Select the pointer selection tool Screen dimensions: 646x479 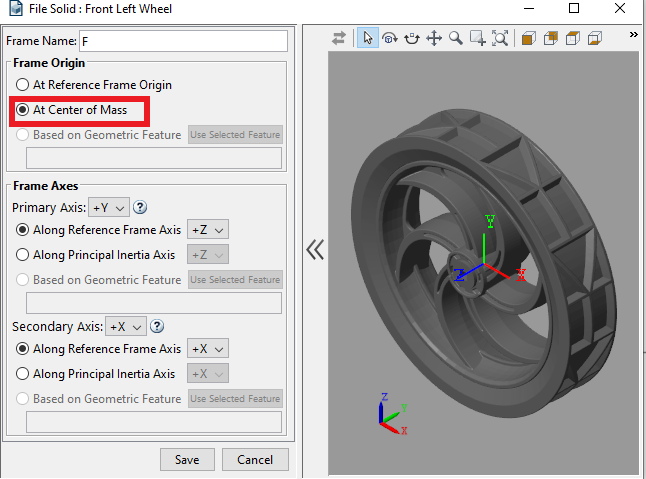tap(367, 38)
